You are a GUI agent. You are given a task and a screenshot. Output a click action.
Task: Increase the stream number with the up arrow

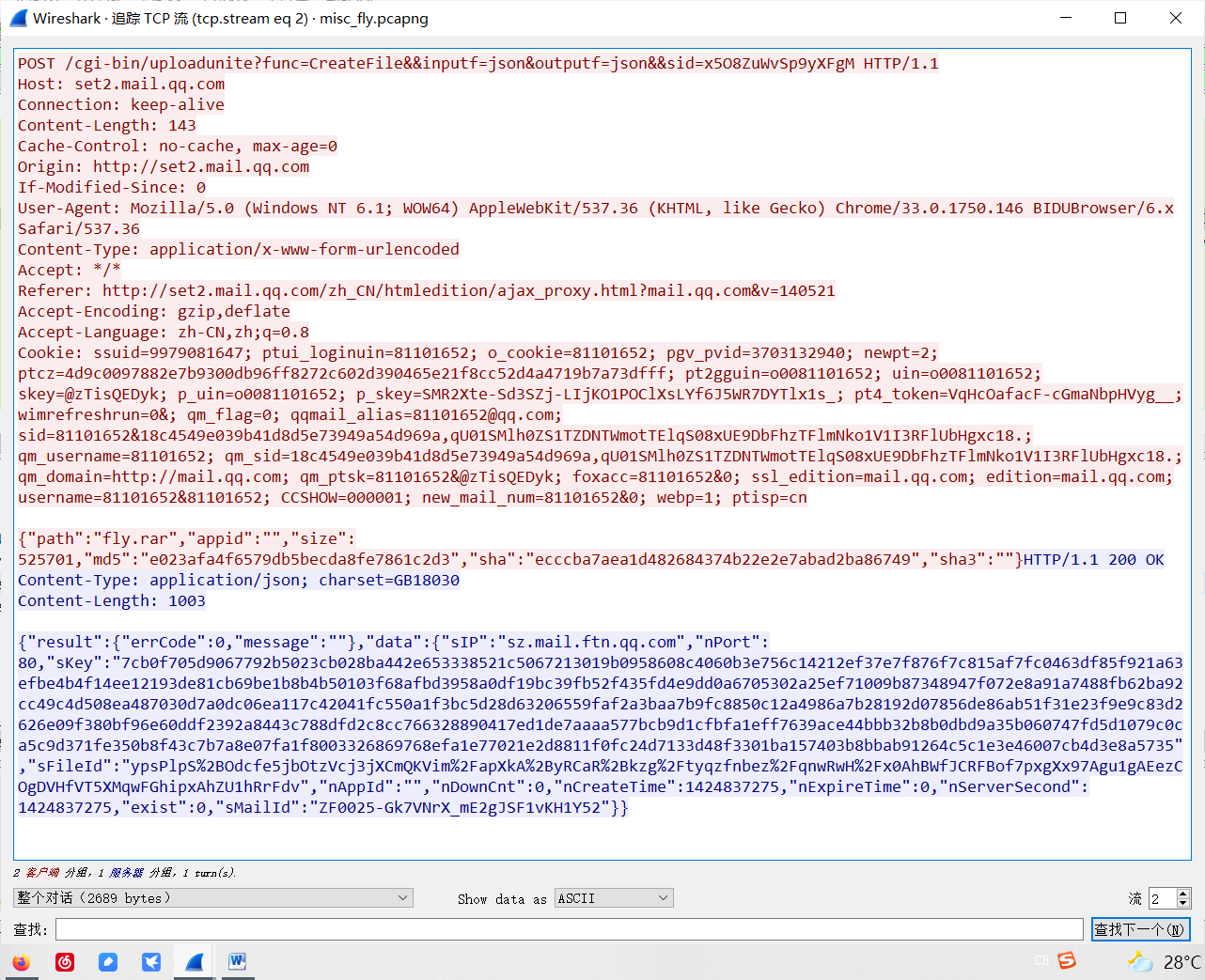click(x=1183, y=894)
